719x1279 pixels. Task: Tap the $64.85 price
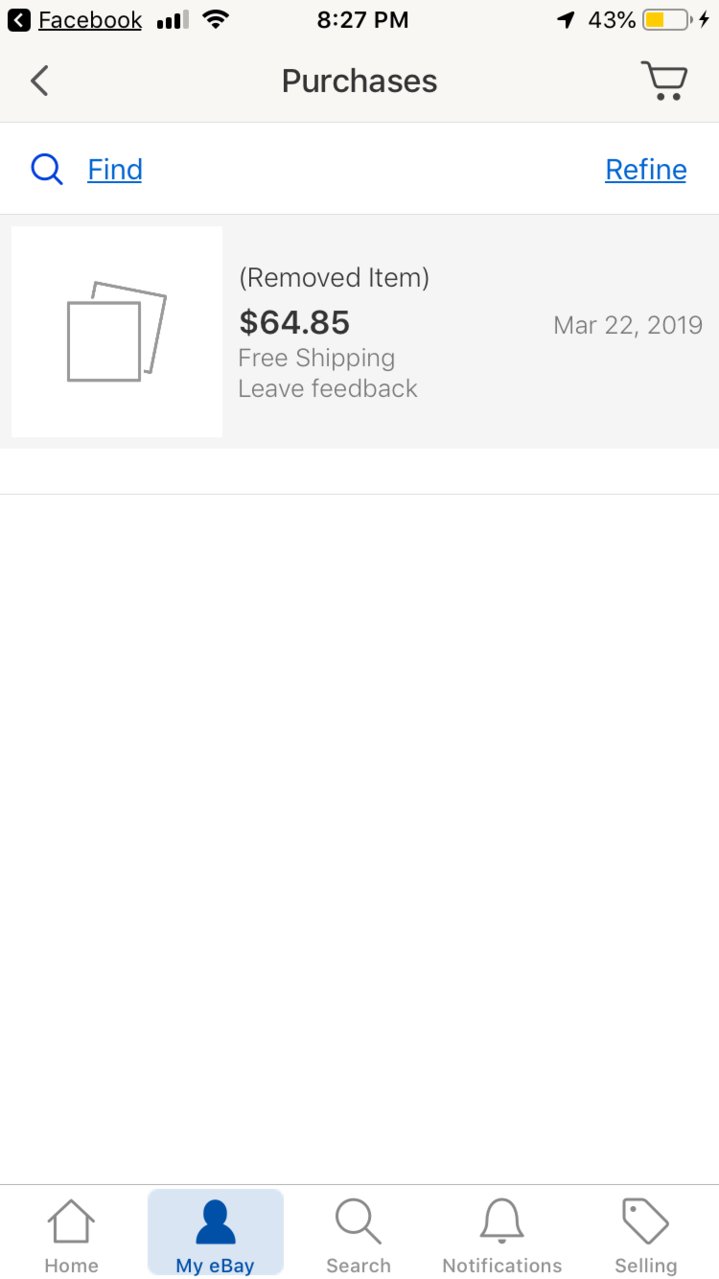295,322
